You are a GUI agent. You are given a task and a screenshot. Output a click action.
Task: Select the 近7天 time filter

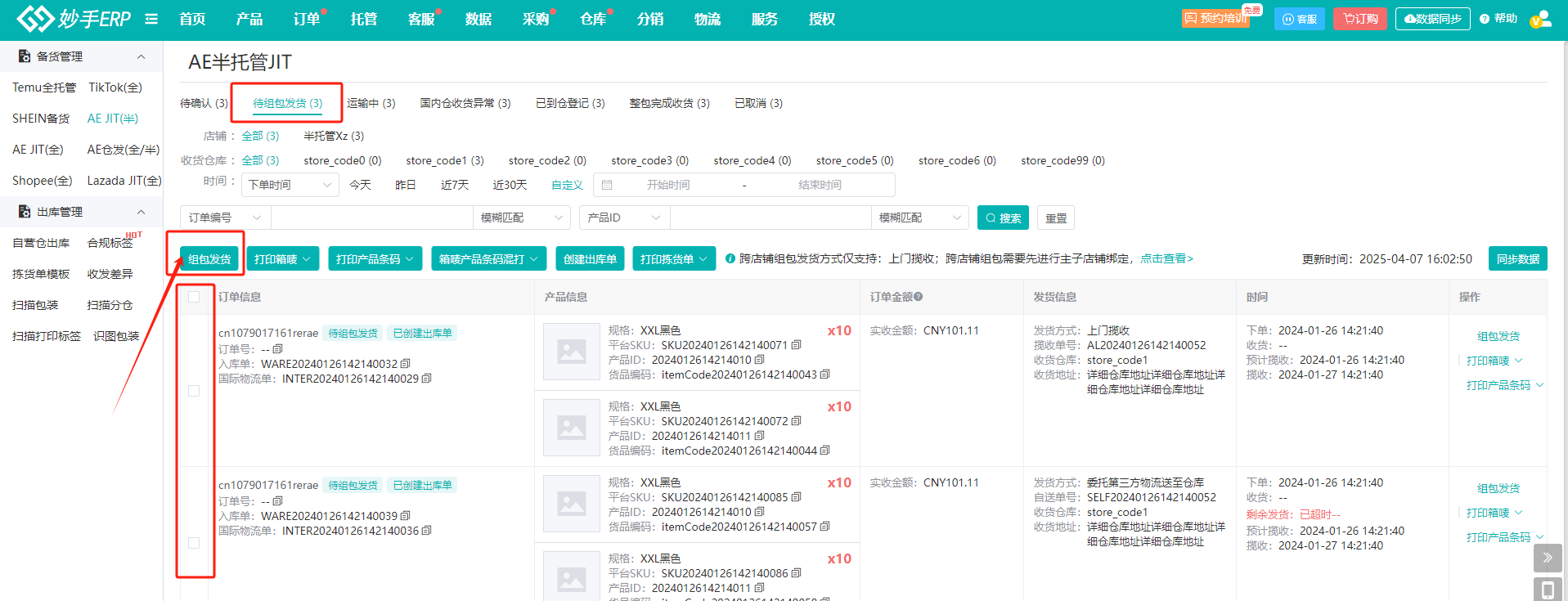click(x=455, y=185)
